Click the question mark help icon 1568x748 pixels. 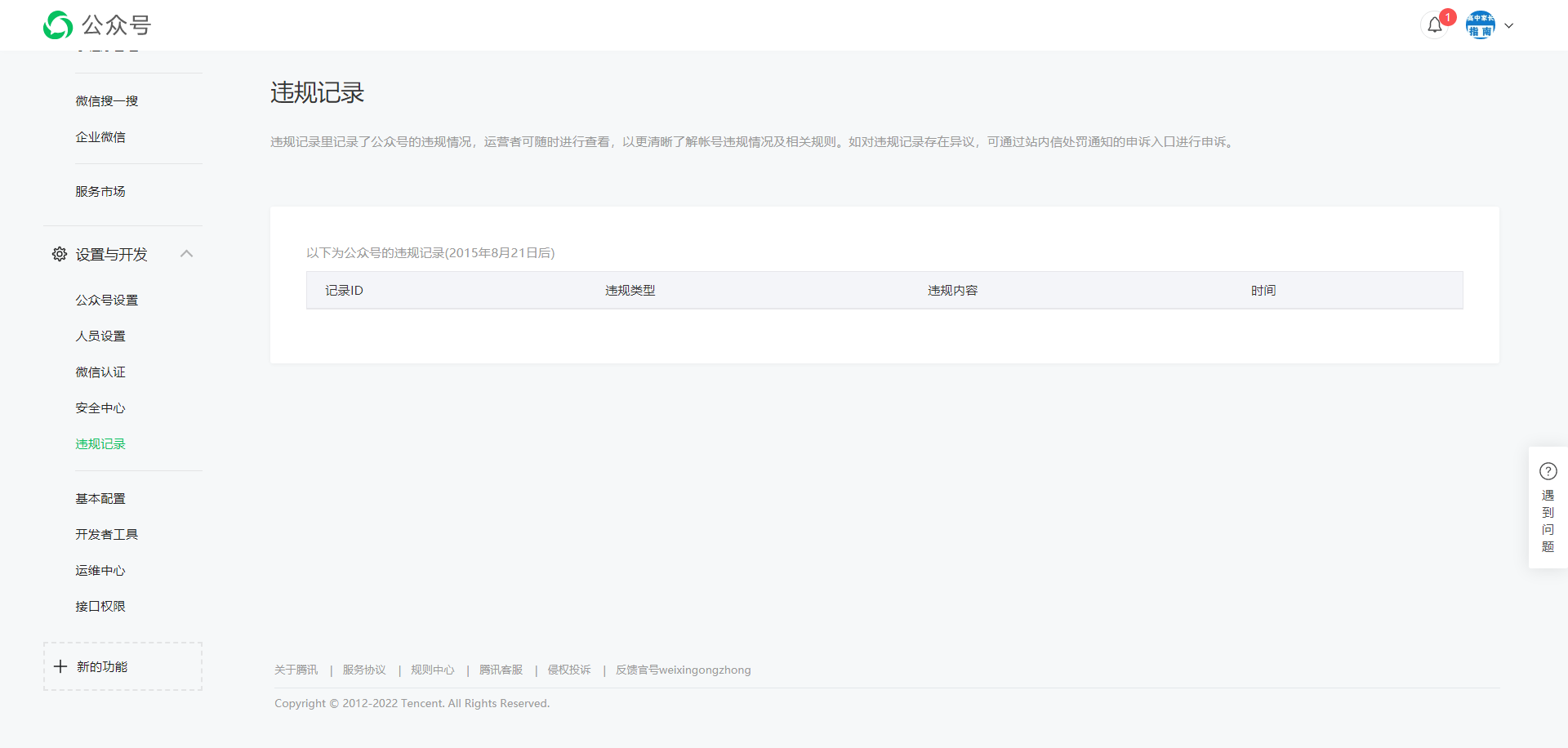coord(1548,471)
